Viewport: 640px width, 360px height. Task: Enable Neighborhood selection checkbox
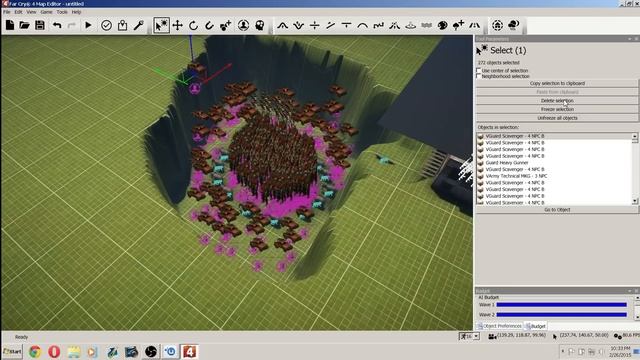[x=479, y=76]
